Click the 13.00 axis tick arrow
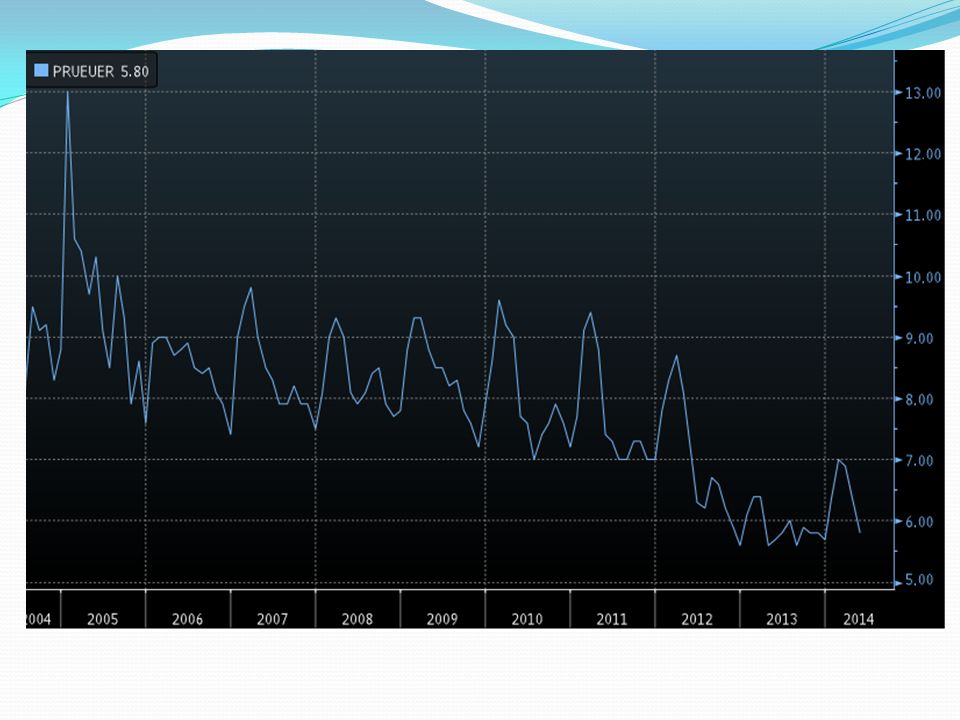This screenshot has width=960, height=720. coord(899,93)
